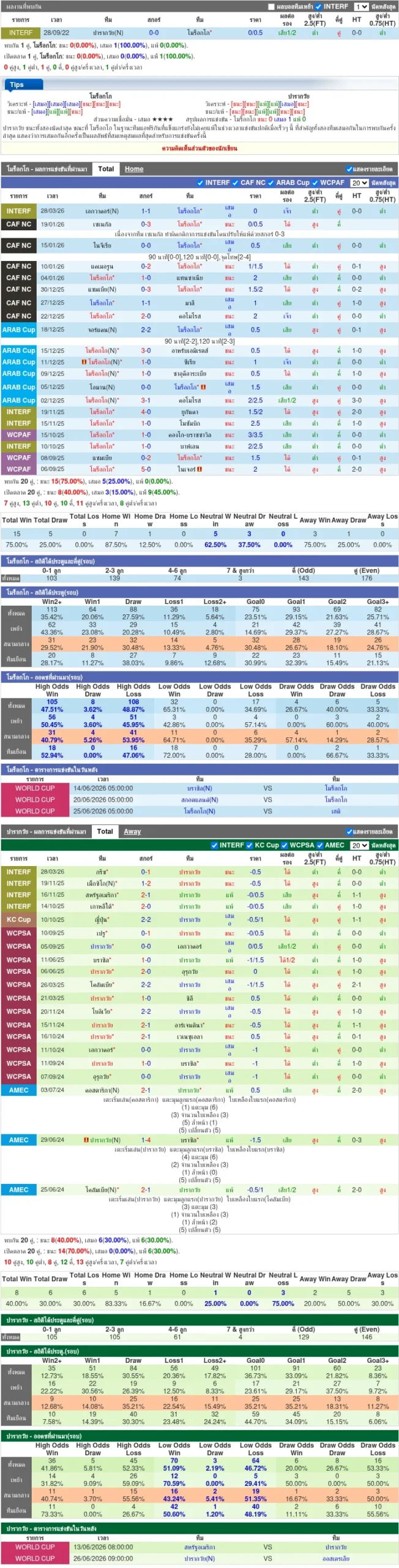Open the 5-0 score of 06/09/25 WCPAF match
This screenshot has width=399, height=1568.
pyautogui.click(x=146, y=469)
